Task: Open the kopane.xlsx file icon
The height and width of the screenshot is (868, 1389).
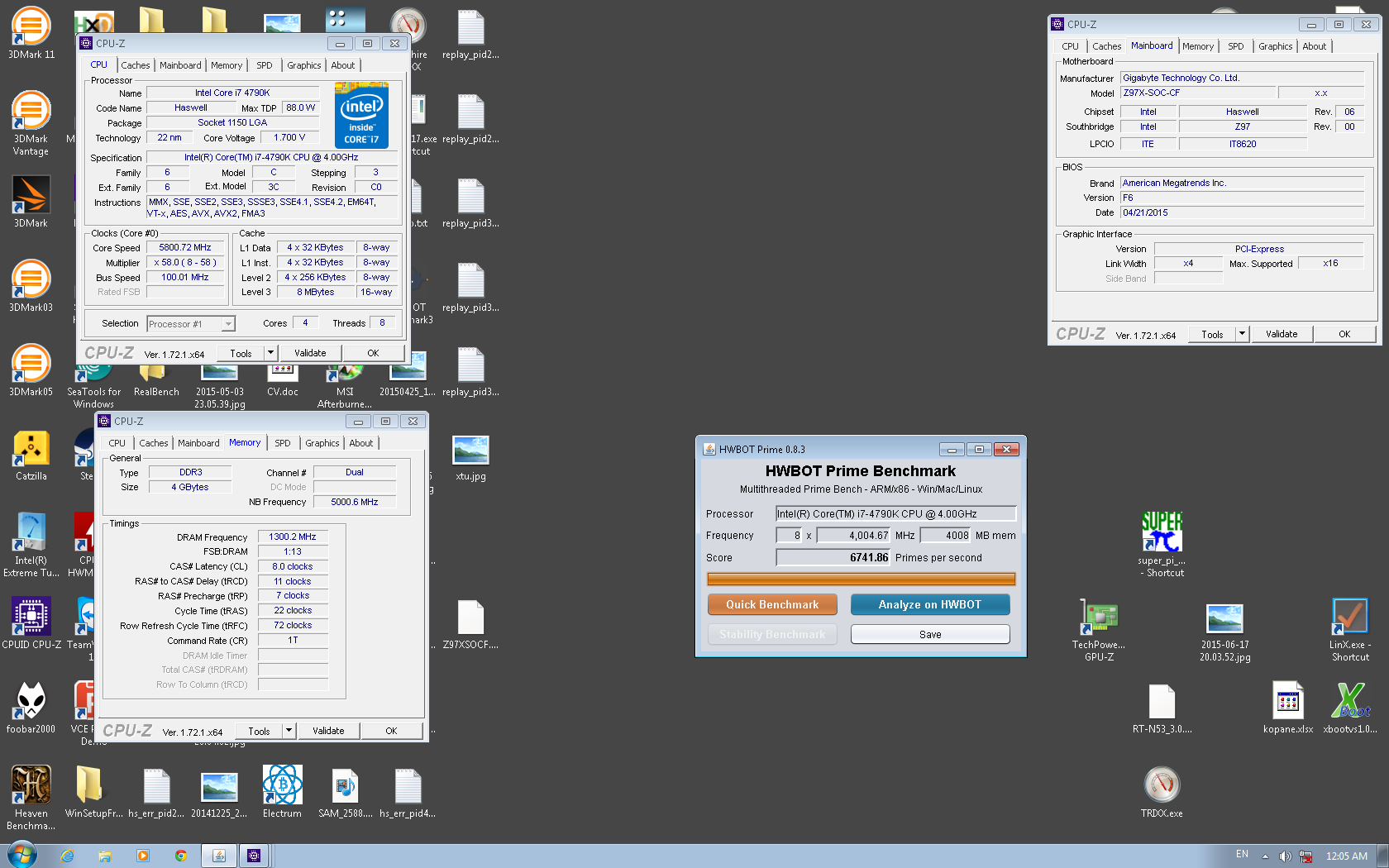Action: pos(1287,708)
